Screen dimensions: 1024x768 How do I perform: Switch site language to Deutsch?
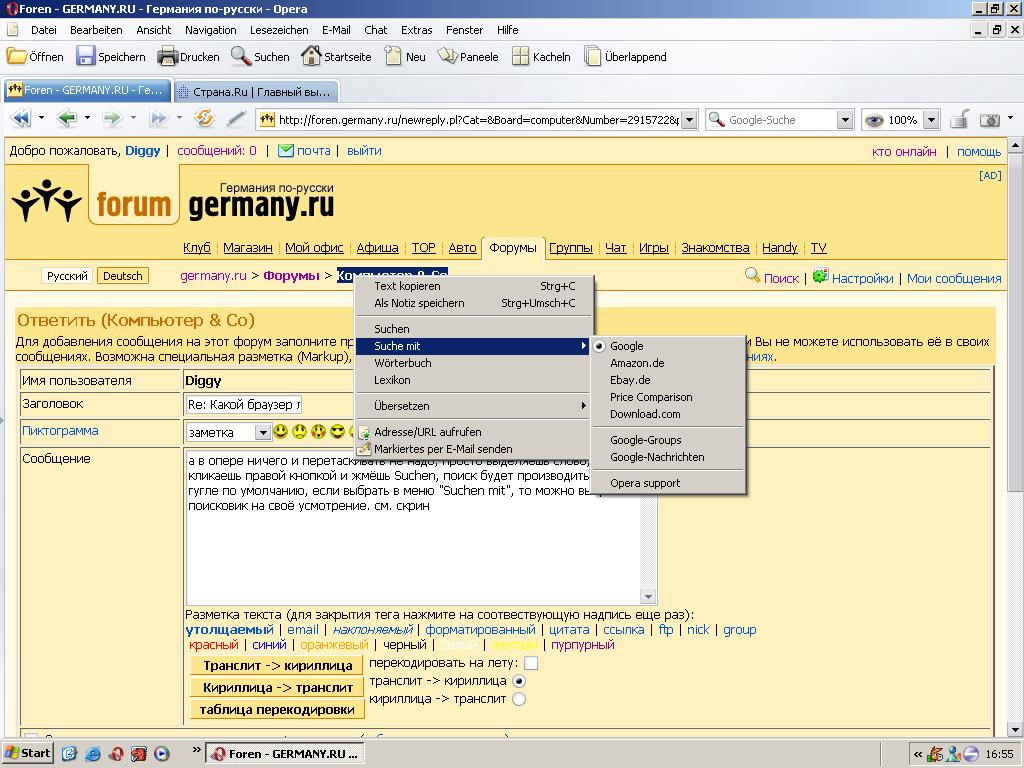tap(123, 276)
